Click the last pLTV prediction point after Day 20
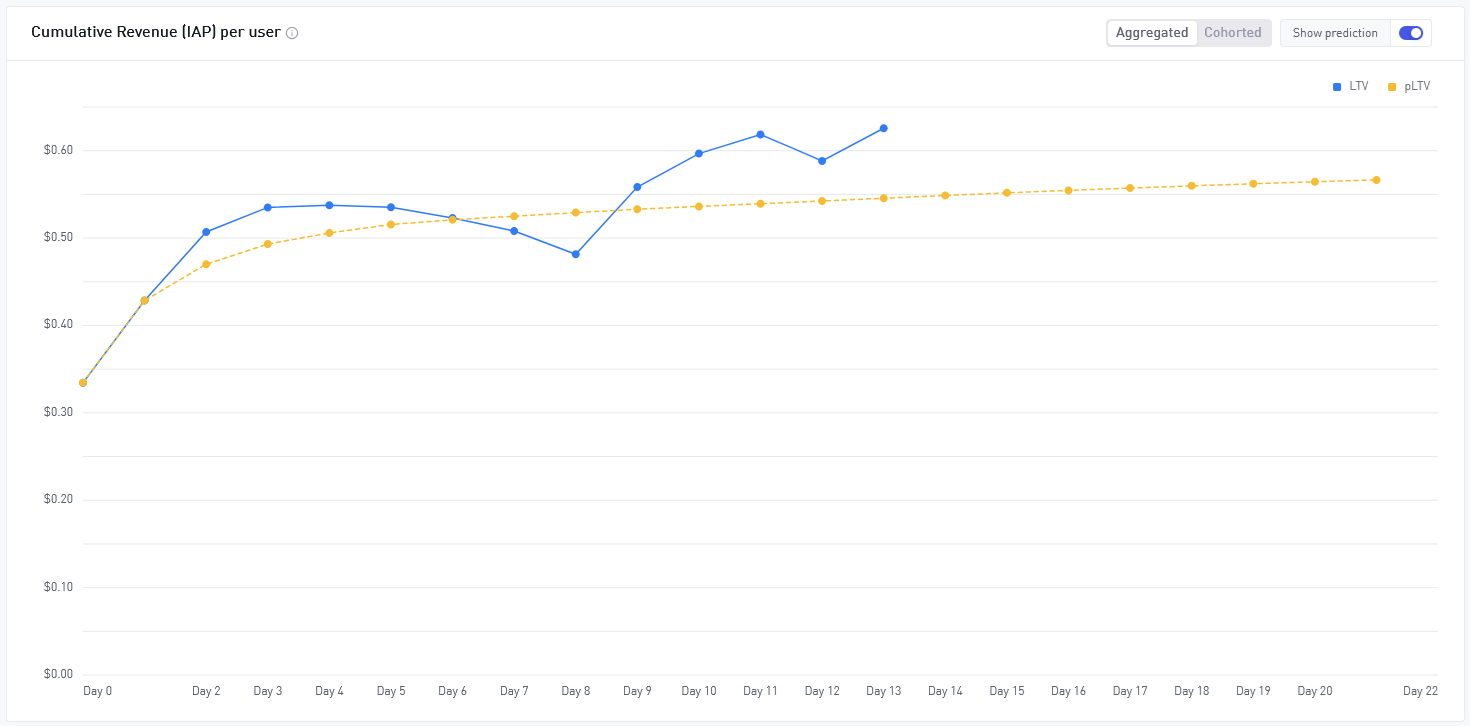 [1376, 180]
